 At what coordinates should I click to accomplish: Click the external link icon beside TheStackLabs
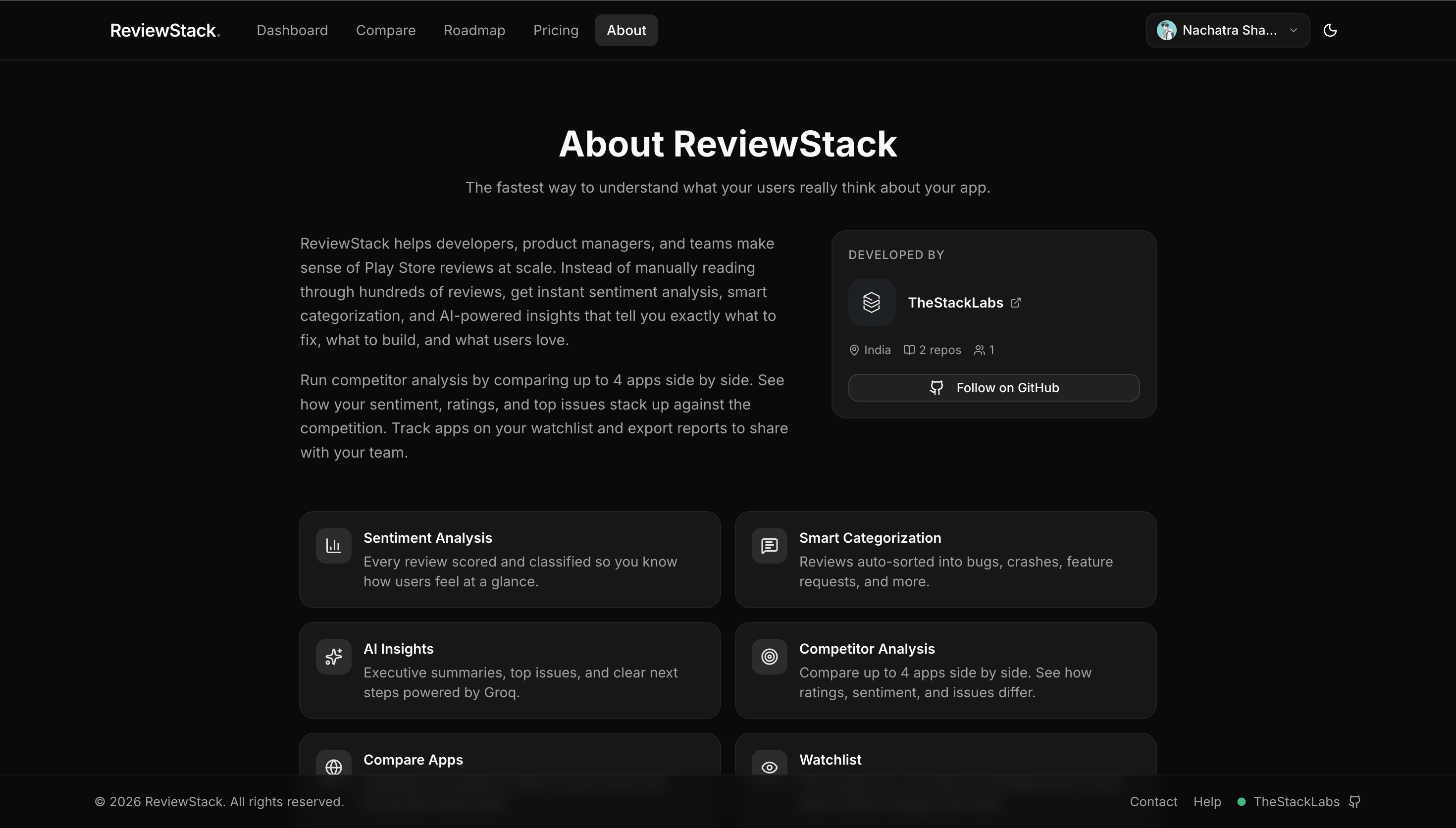(1015, 303)
